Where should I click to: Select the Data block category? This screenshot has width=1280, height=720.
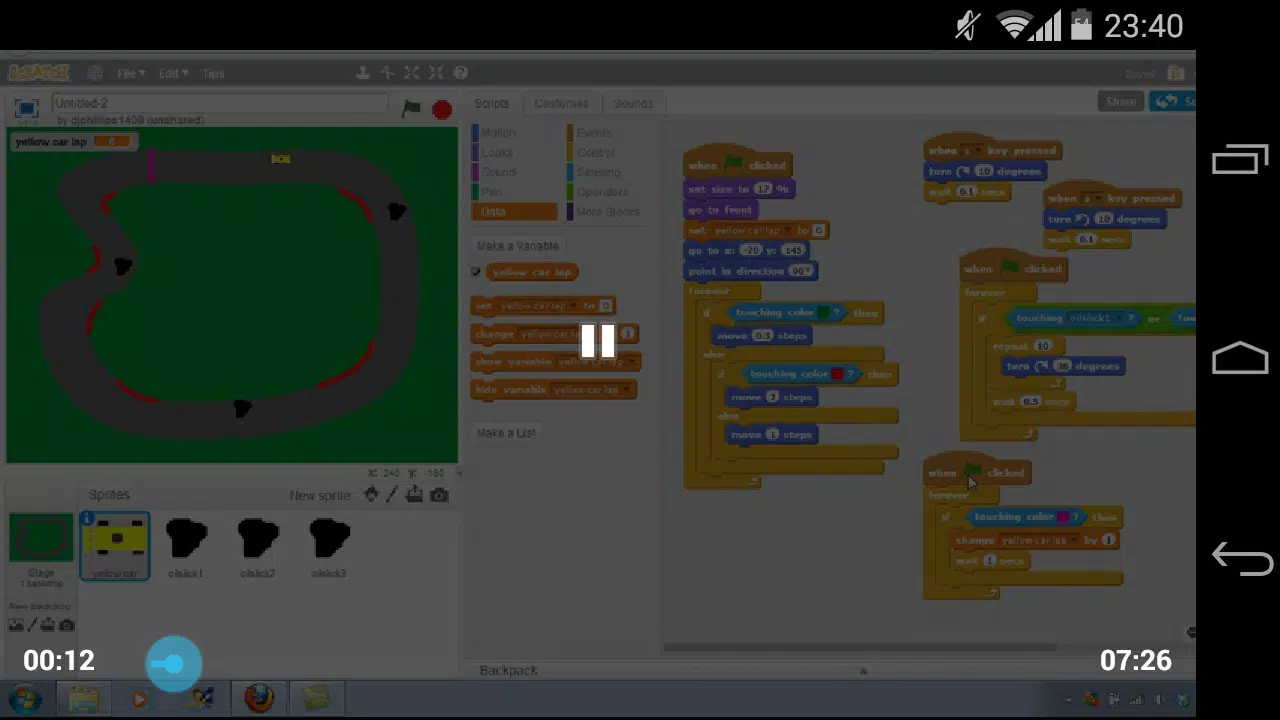click(514, 212)
